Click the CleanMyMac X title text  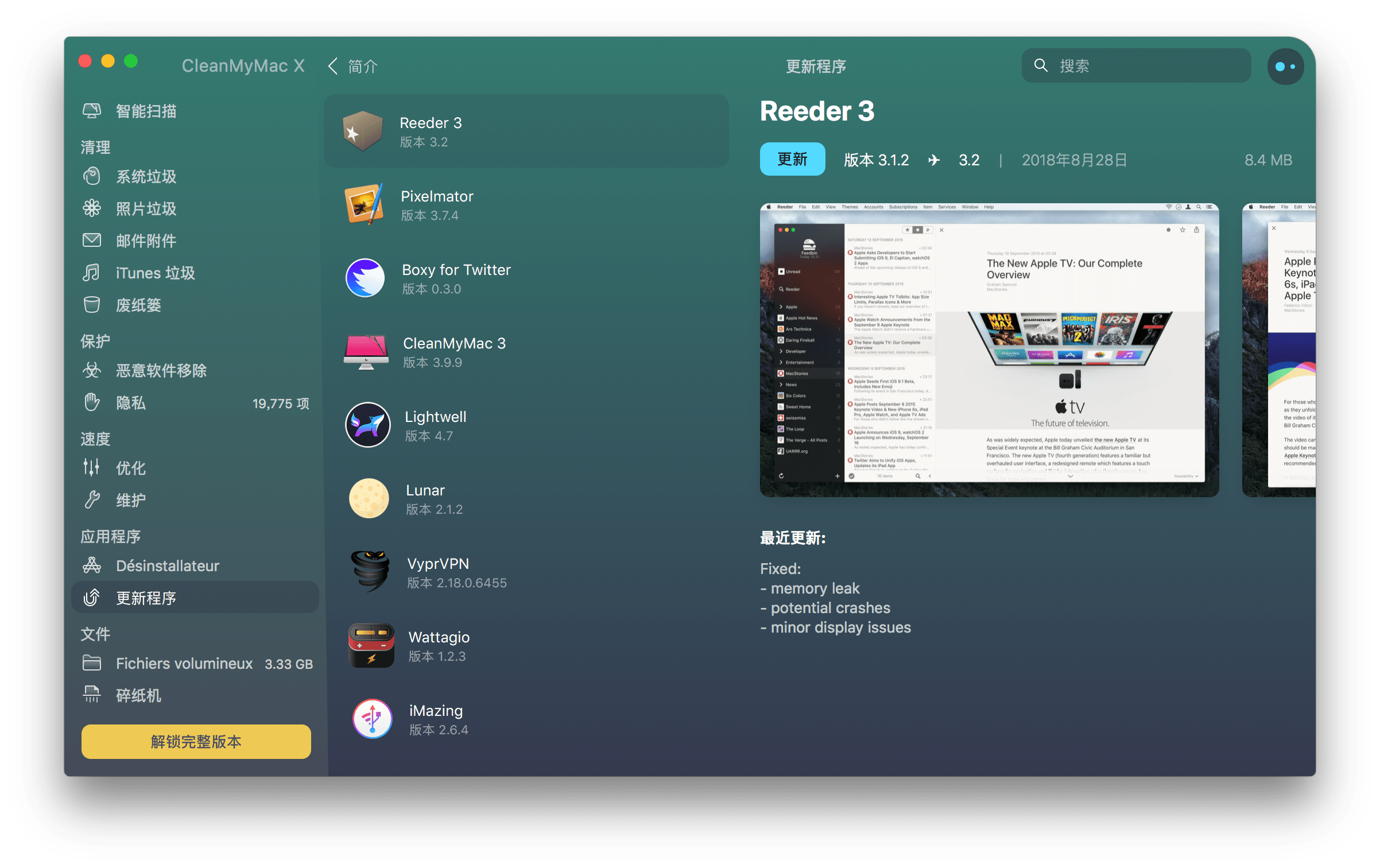[243, 65]
